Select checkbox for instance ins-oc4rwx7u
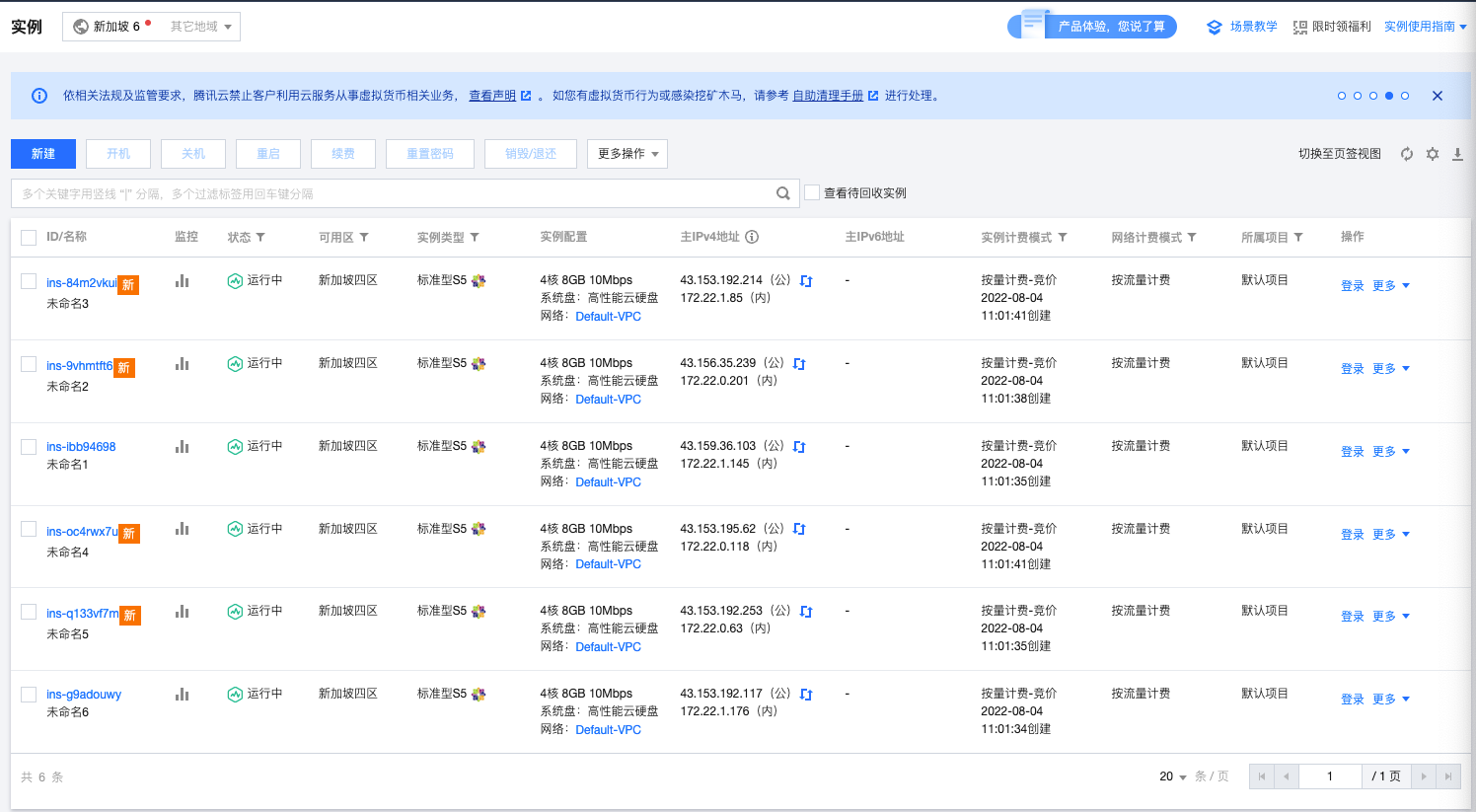1476x812 pixels. (29, 529)
